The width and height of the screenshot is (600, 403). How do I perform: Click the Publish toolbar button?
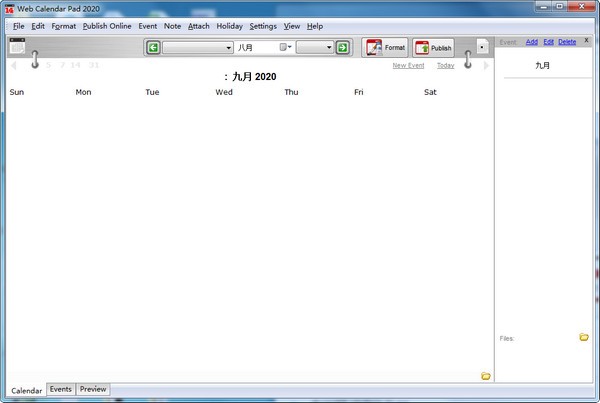pos(434,47)
